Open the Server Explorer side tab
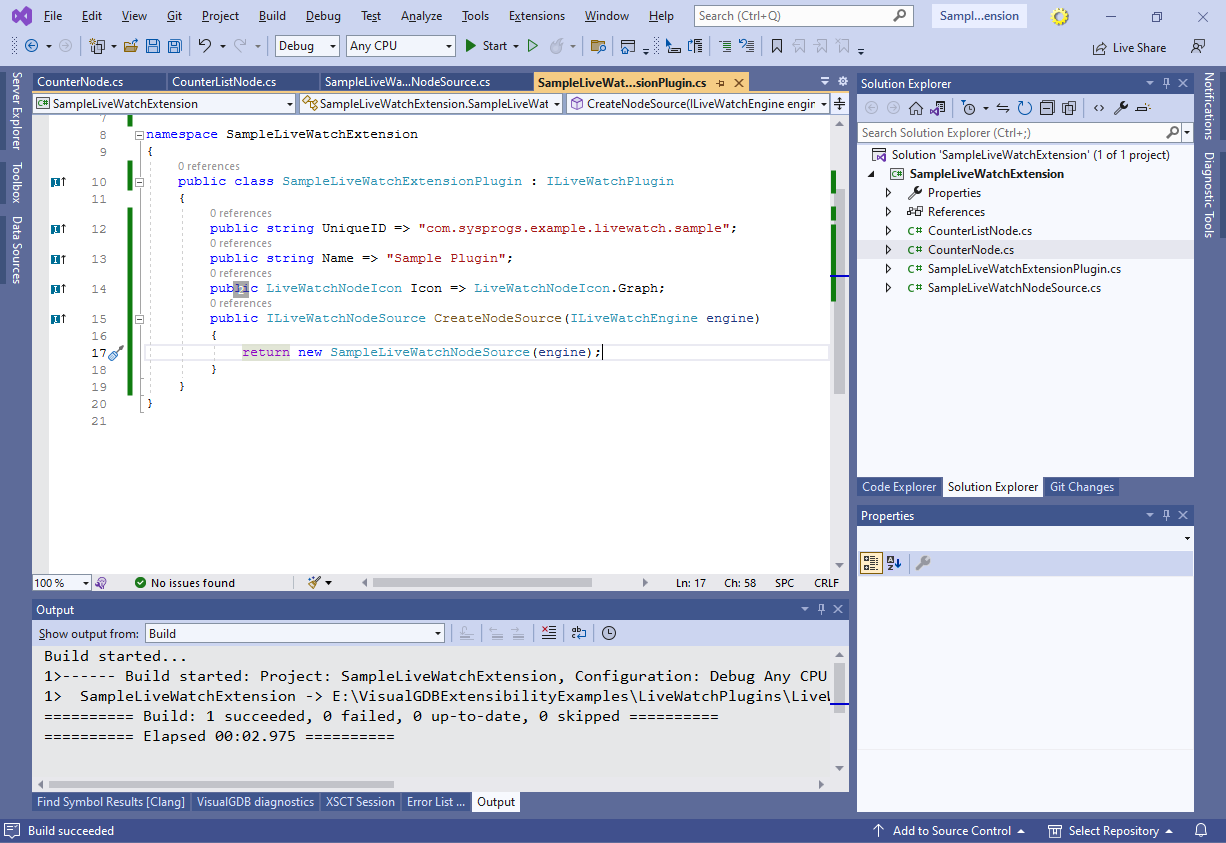This screenshot has width=1226, height=843. tap(16, 111)
